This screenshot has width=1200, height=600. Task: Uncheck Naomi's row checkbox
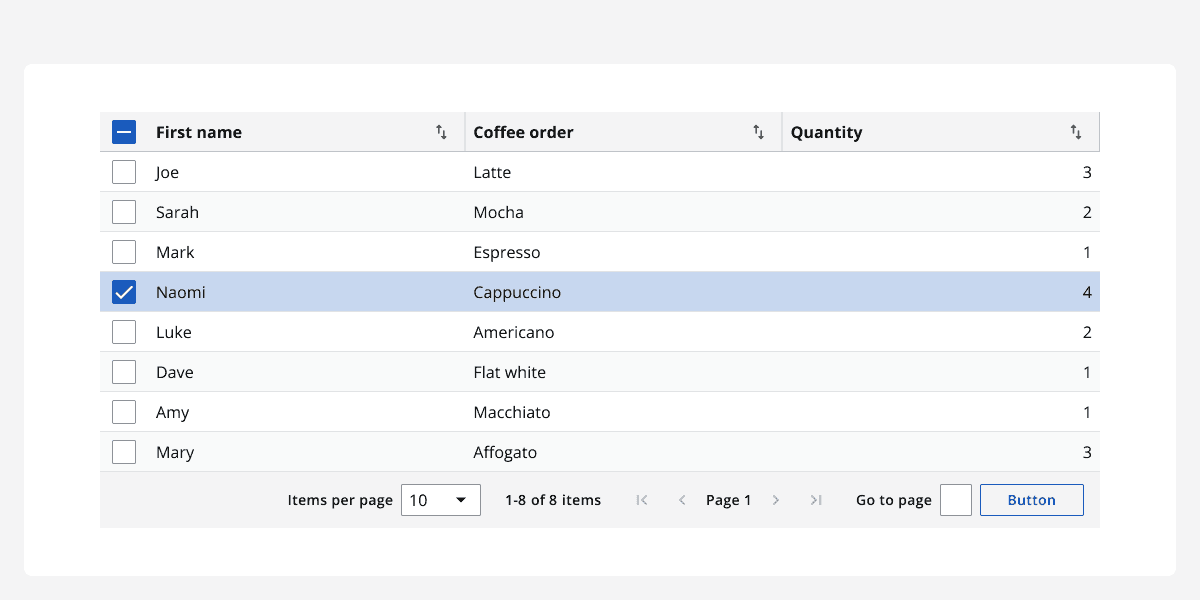pos(123,291)
